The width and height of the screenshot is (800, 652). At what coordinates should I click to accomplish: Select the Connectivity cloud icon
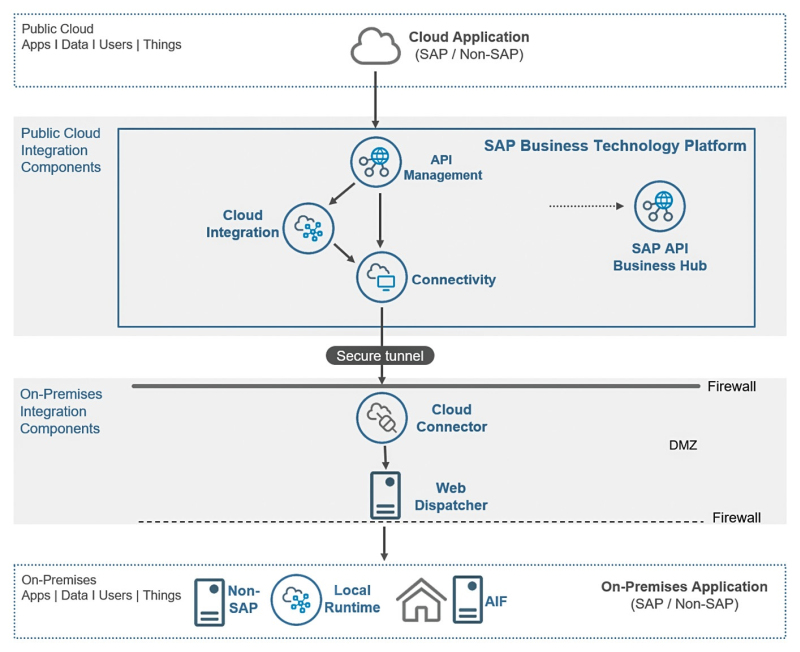[x=382, y=277]
